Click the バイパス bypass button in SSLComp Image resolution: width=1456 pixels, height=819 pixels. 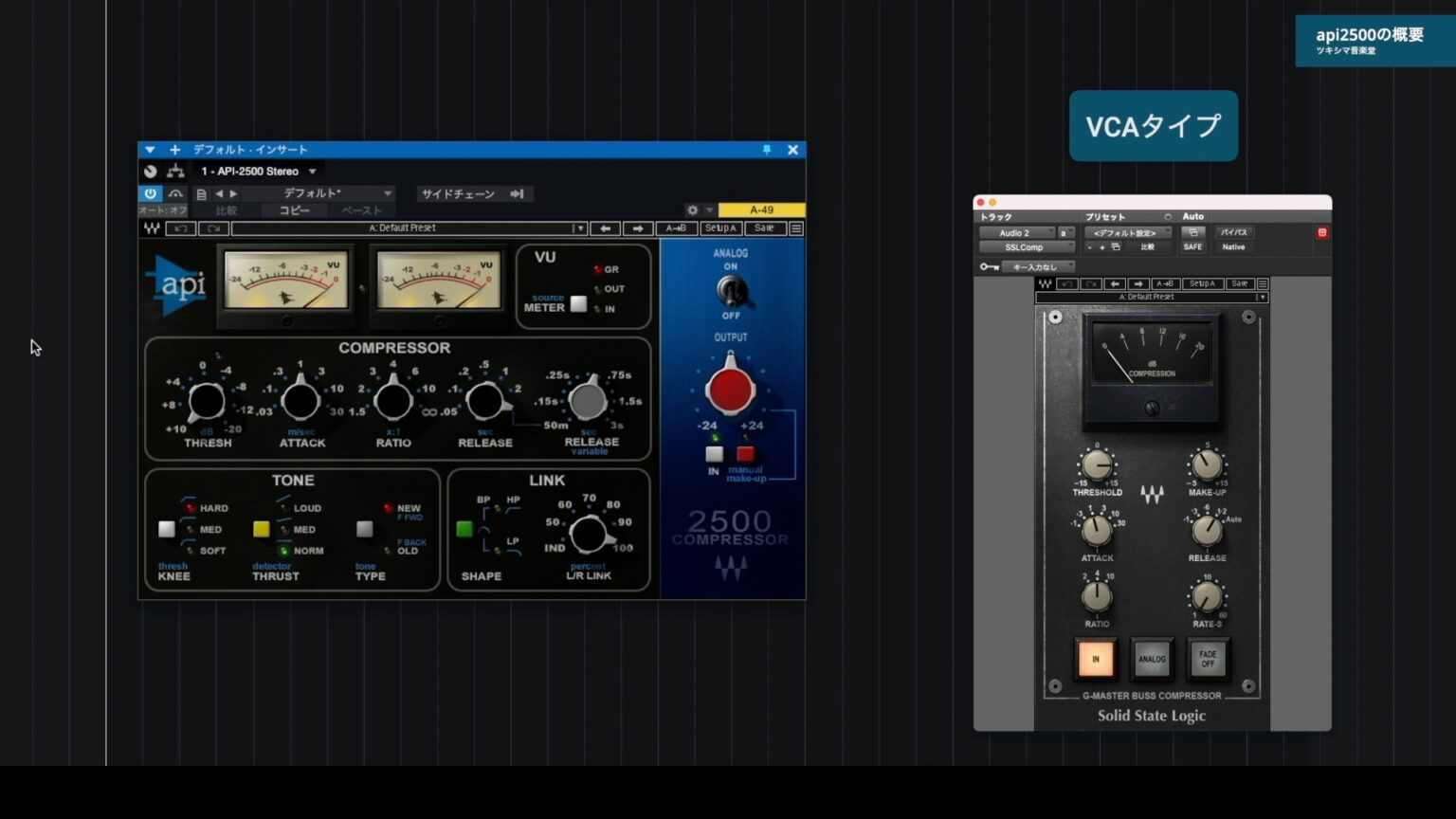[1233, 232]
